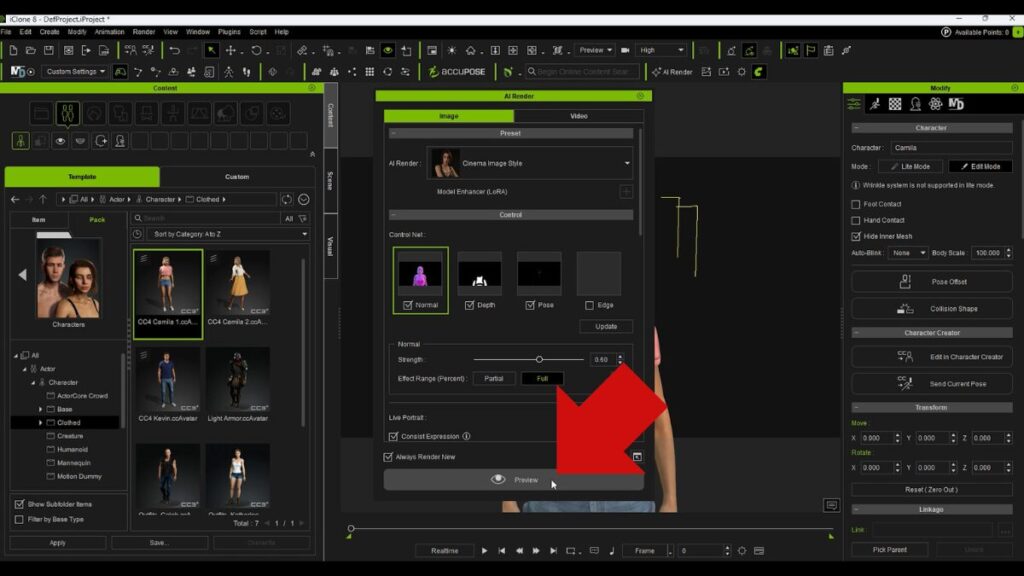Undo the last action

(x=174, y=50)
